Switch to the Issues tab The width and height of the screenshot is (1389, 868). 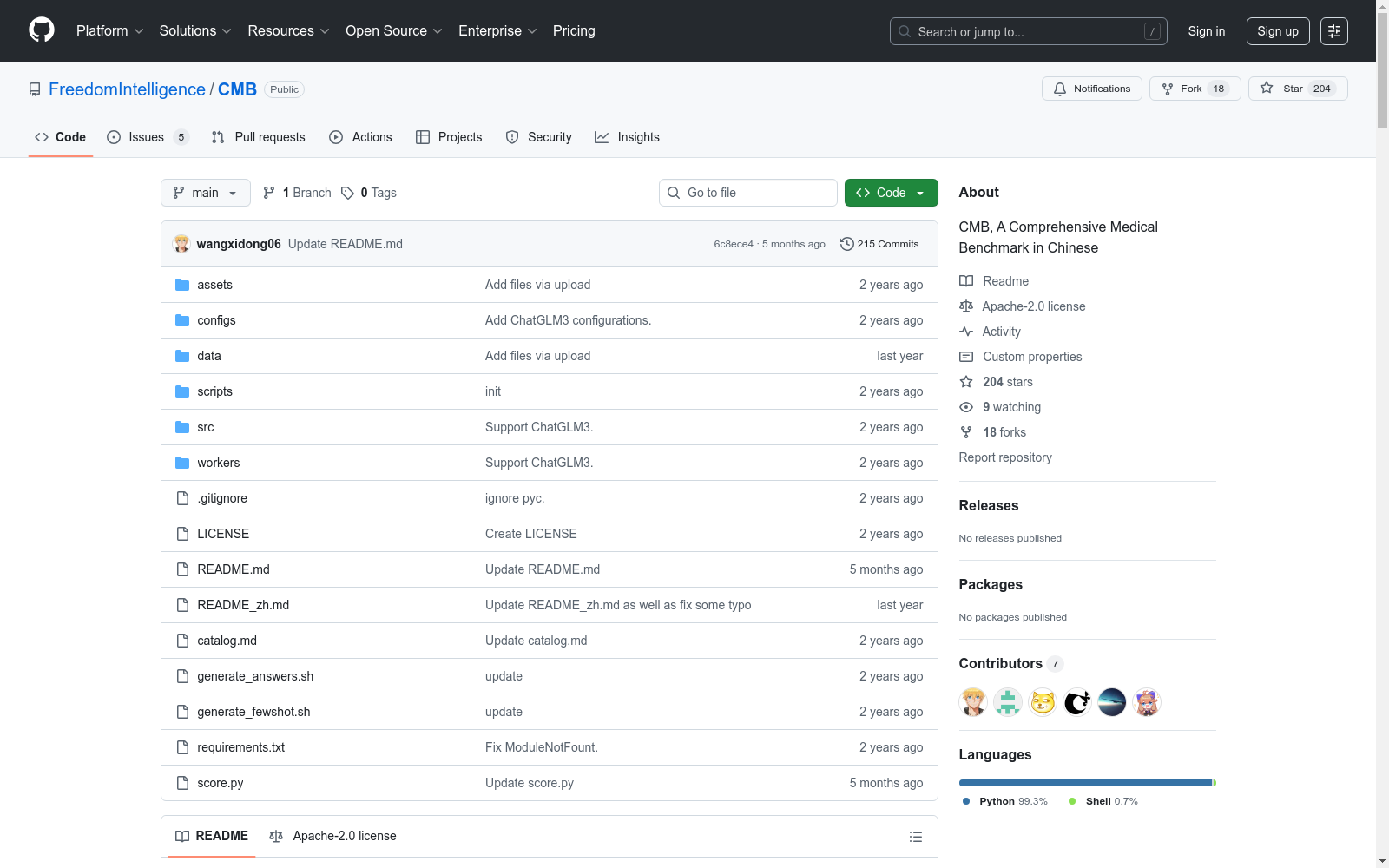(147, 137)
